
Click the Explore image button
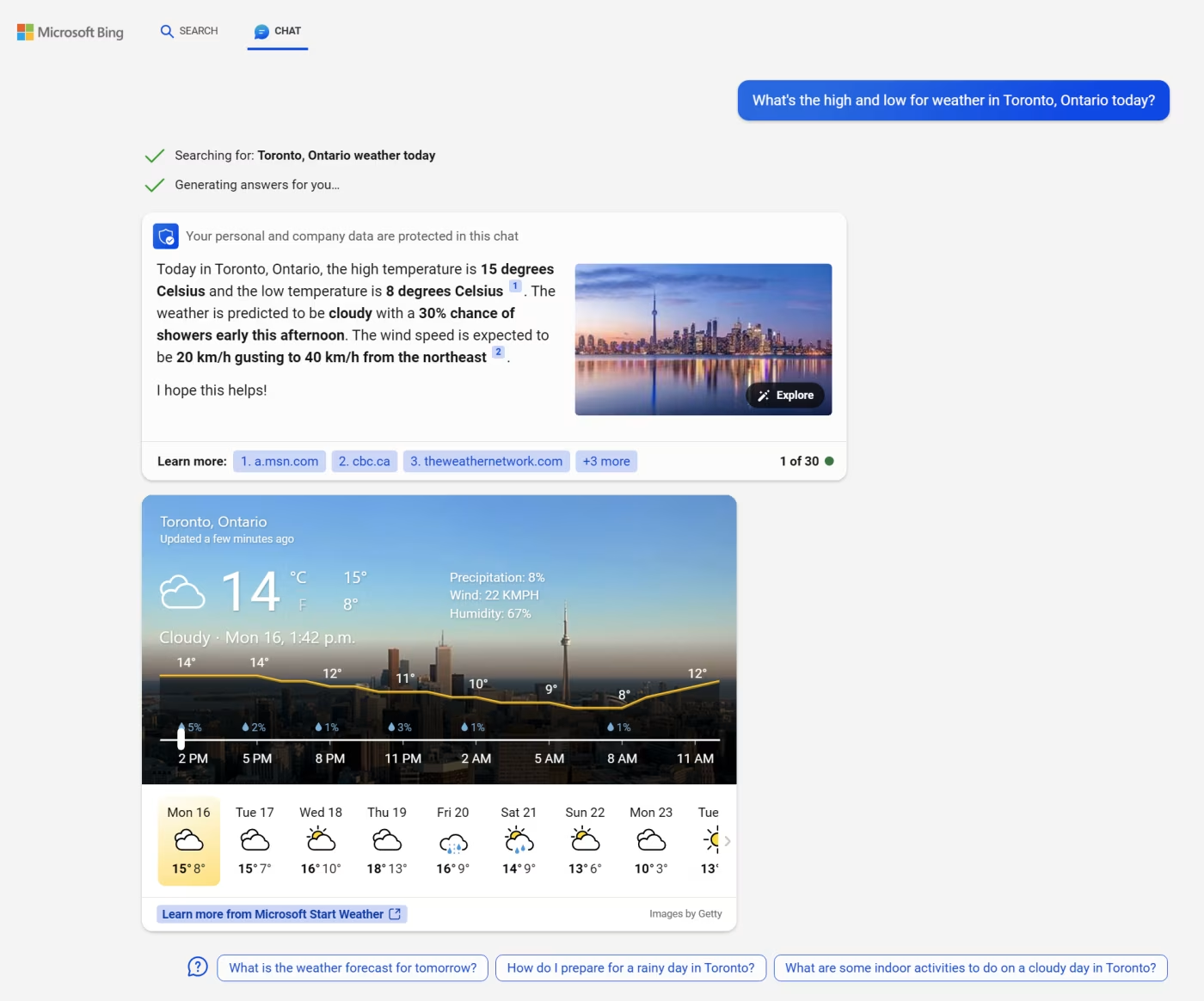coord(786,396)
